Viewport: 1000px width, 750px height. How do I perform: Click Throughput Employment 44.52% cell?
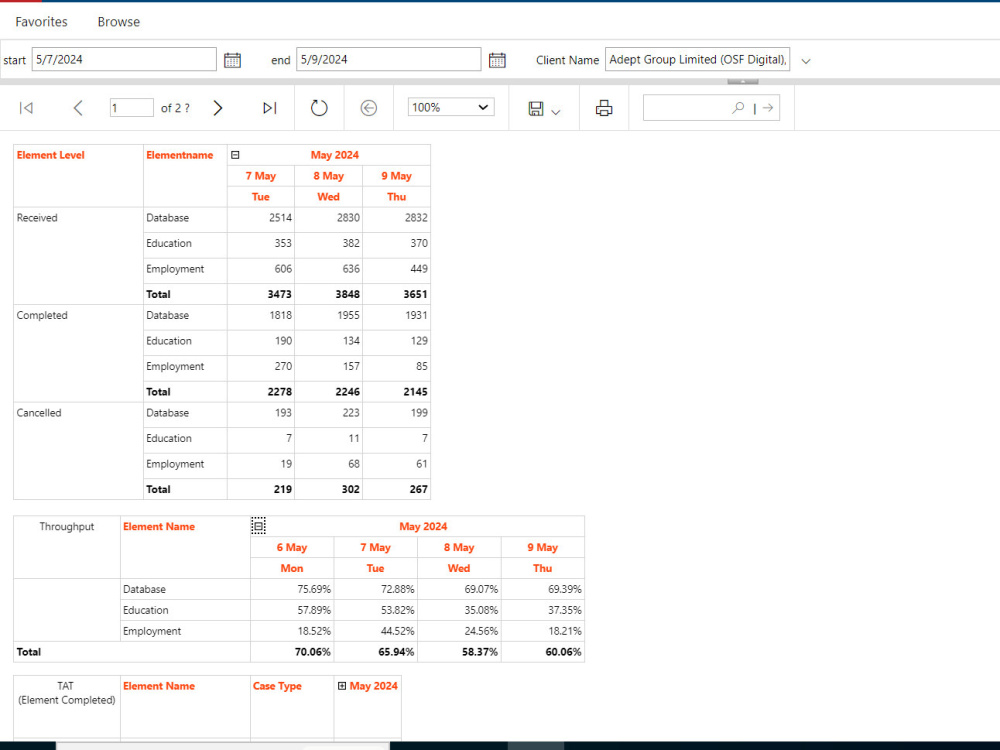coord(398,631)
